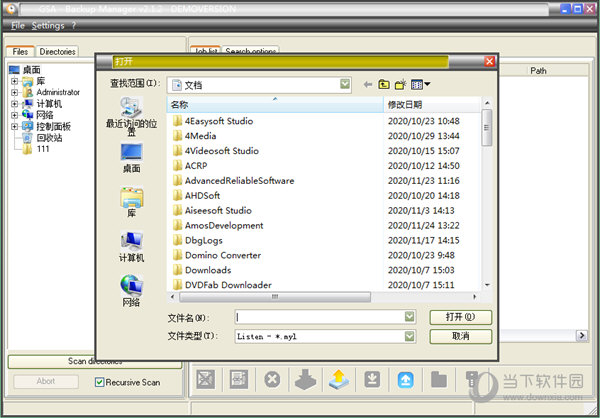600x418 pixels.
Task: Toggle the Recursive Scan checkbox
Action: coord(99,382)
